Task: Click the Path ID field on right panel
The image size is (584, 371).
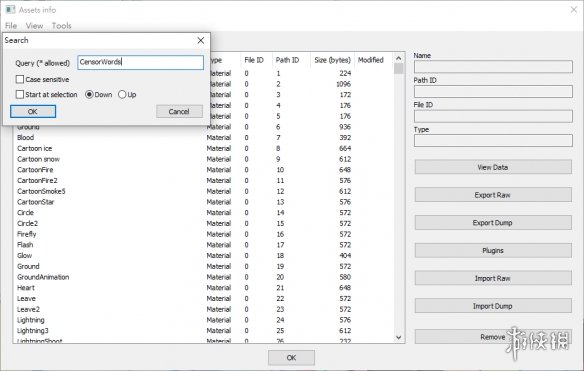Action: tap(493, 91)
